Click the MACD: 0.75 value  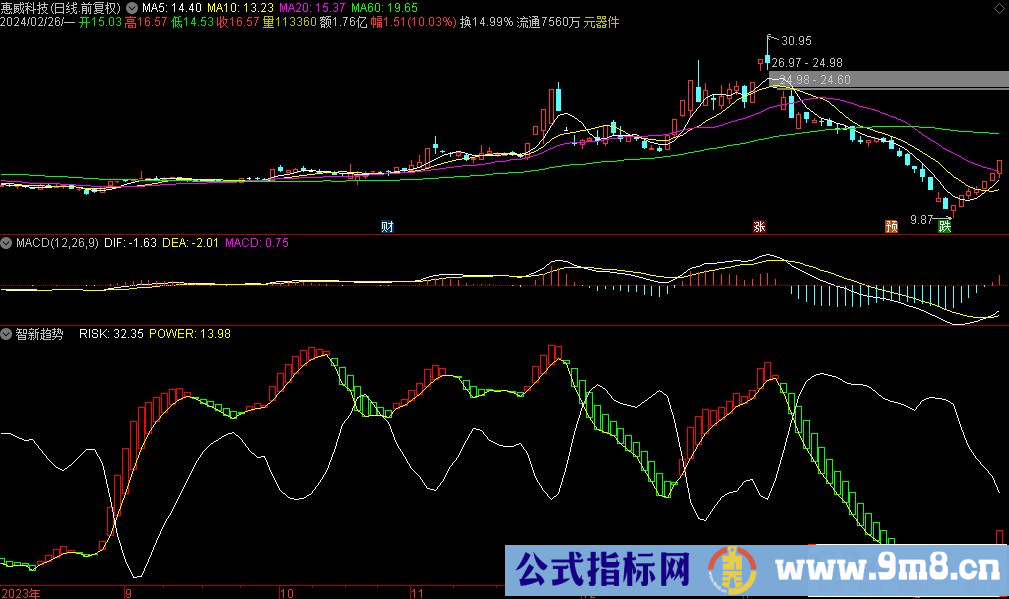click(257, 243)
